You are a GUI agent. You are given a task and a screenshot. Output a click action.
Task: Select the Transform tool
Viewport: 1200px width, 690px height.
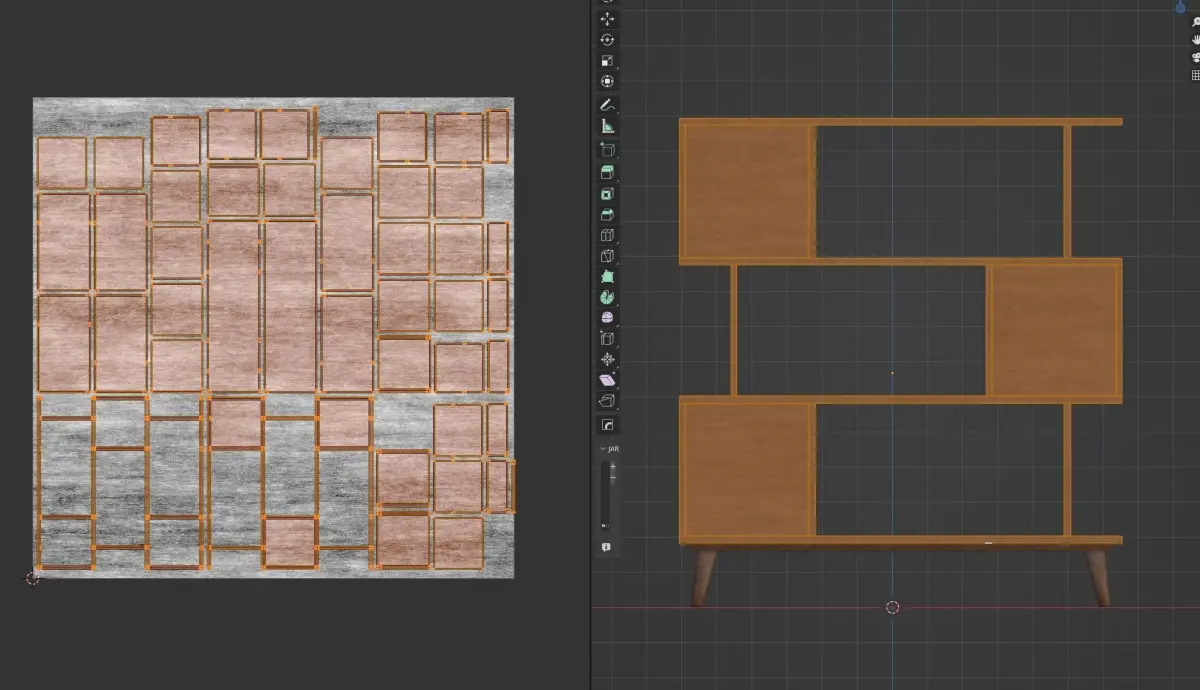pyautogui.click(x=607, y=82)
